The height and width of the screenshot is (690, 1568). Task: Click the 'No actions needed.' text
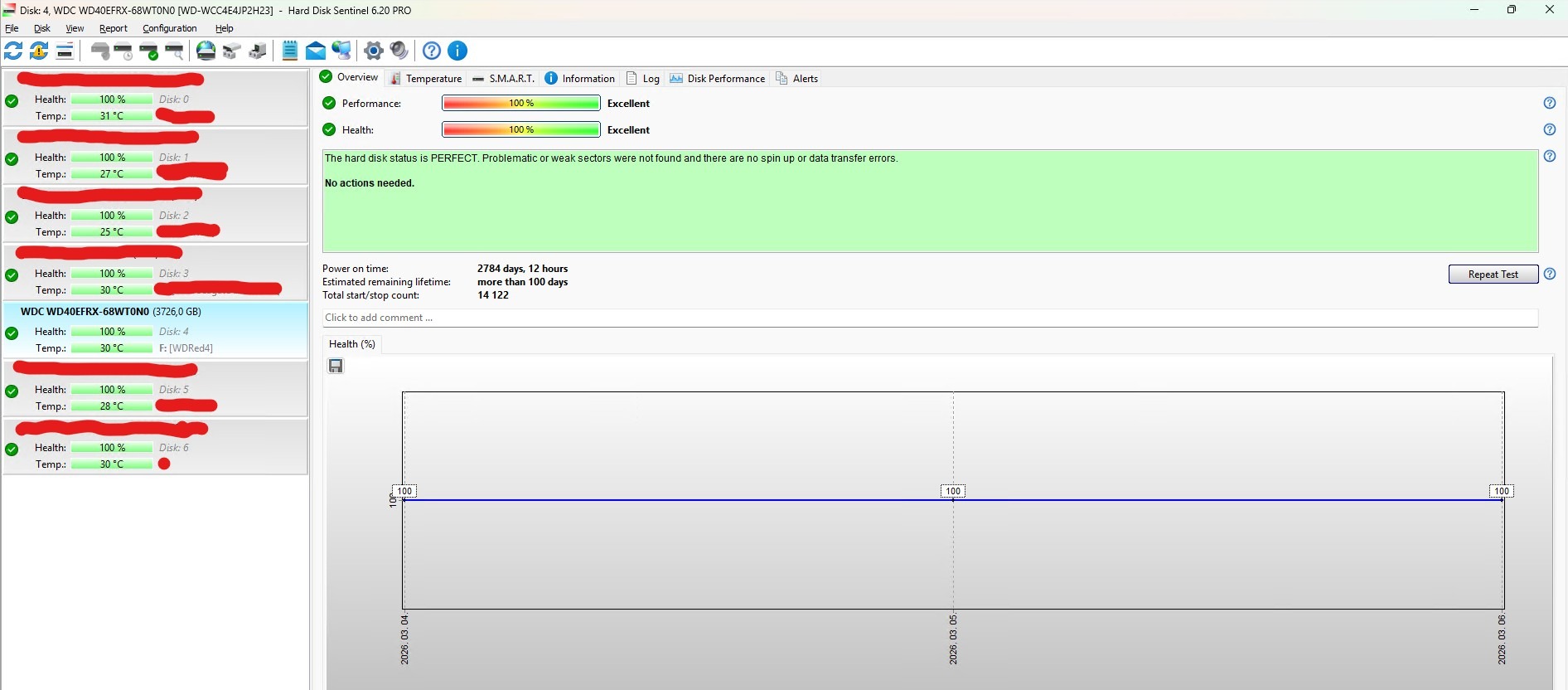click(x=370, y=183)
